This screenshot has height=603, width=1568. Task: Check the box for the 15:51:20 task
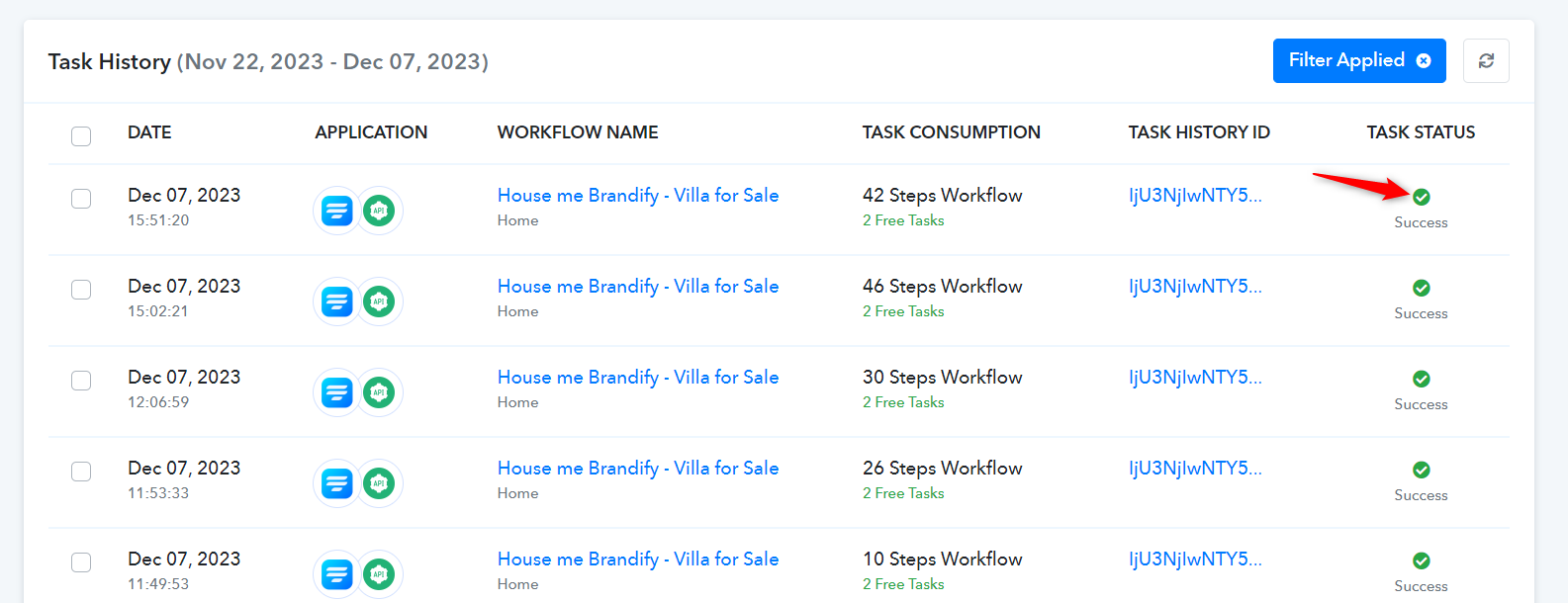click(x=81, y=199)
